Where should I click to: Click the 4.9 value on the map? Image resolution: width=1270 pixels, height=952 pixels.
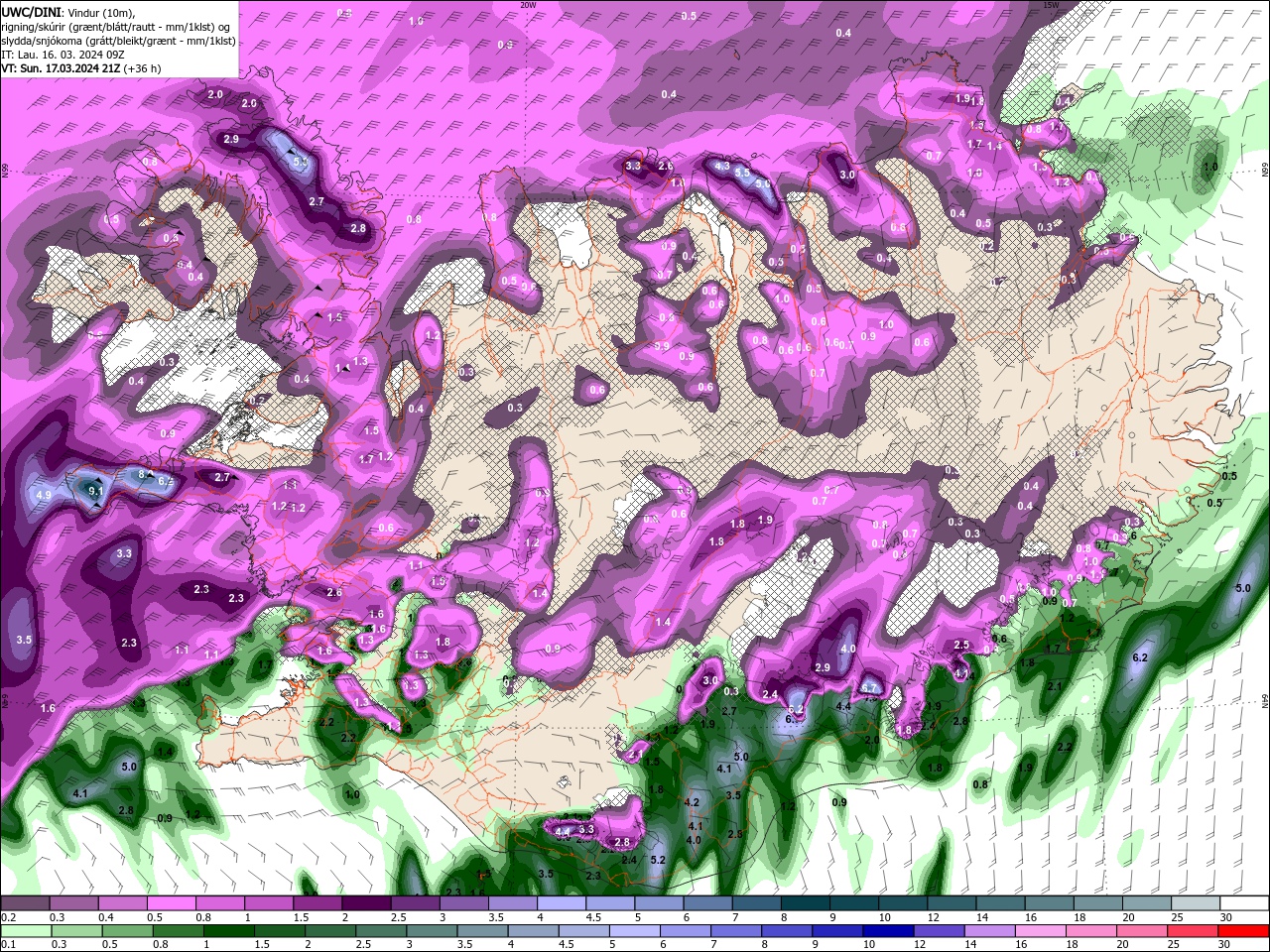pos(43,495)
